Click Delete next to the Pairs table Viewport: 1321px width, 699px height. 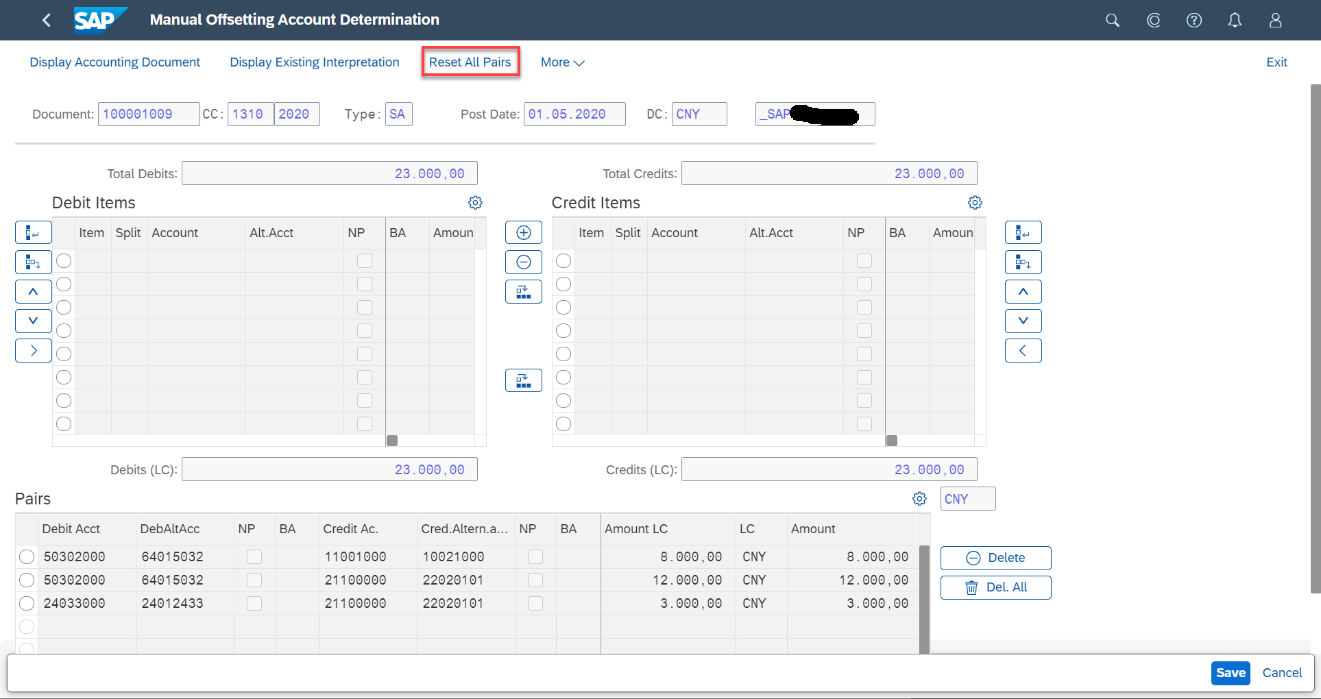click(996, 558)
